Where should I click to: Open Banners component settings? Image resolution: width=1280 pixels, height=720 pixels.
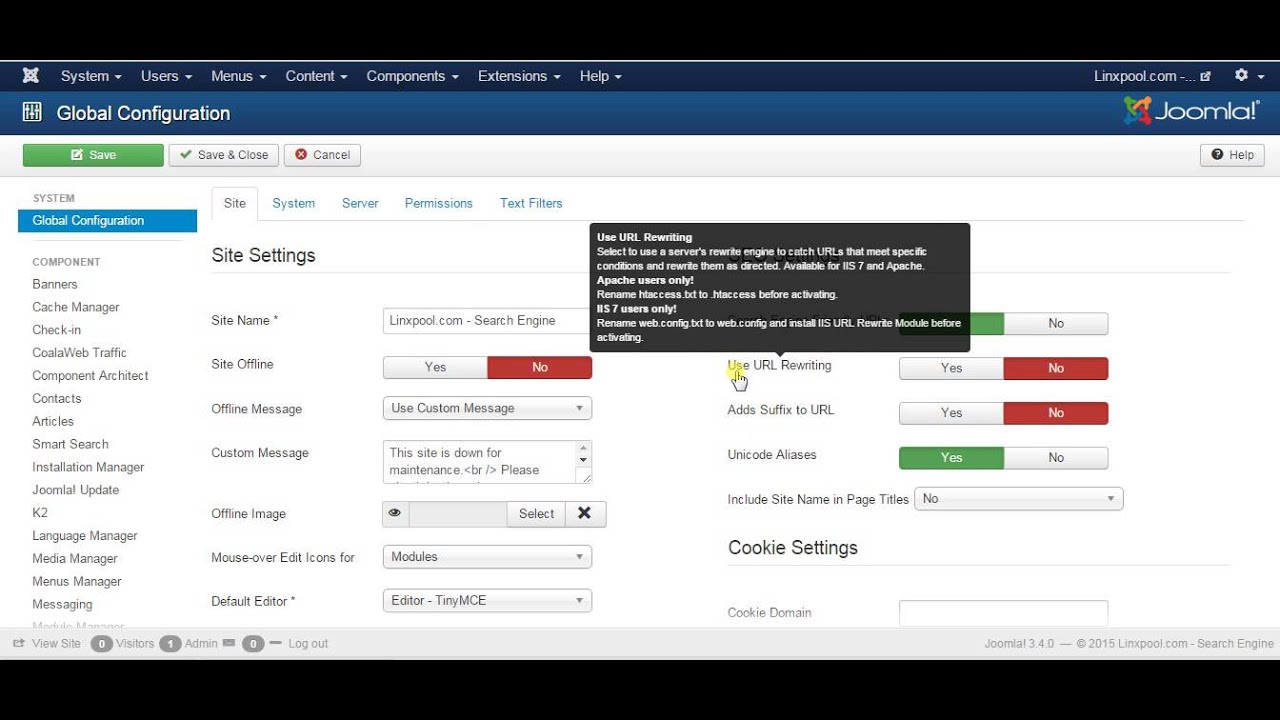coord(55,284)
